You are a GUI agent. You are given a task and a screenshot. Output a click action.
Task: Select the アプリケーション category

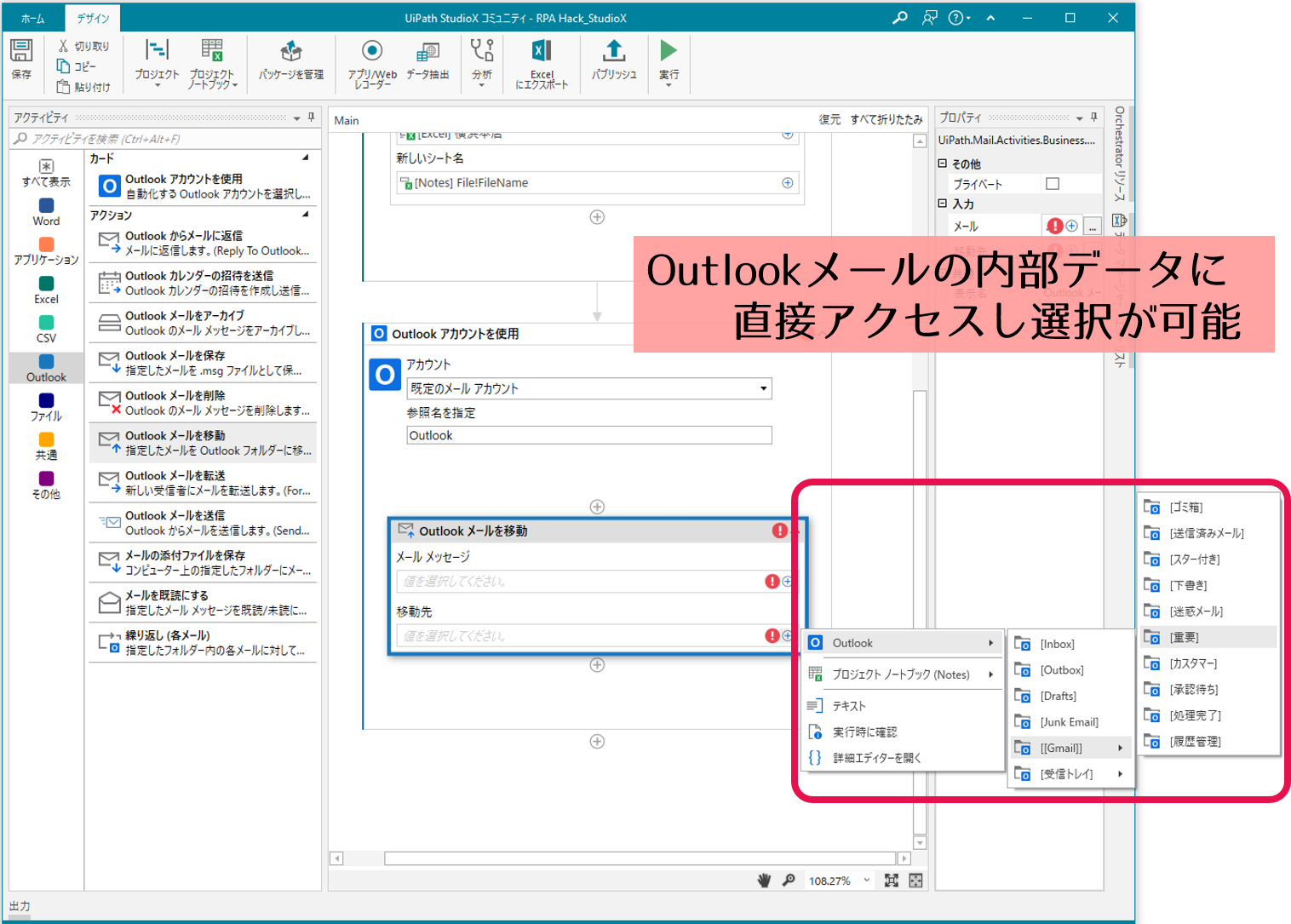coord(46,251)
